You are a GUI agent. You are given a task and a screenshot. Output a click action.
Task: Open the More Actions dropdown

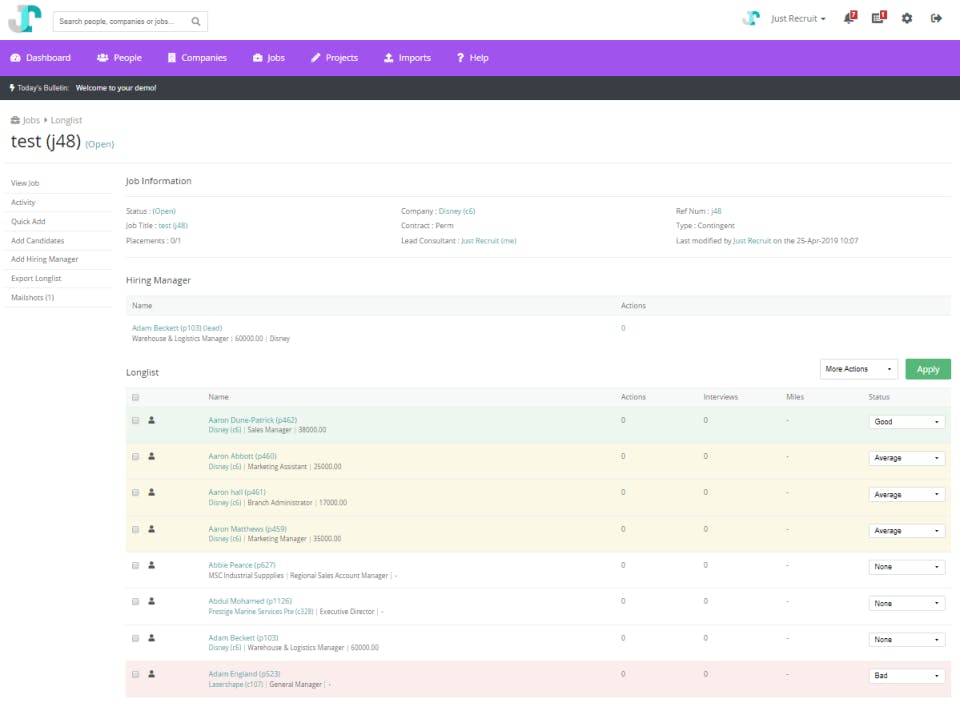[x=858, y=369]
